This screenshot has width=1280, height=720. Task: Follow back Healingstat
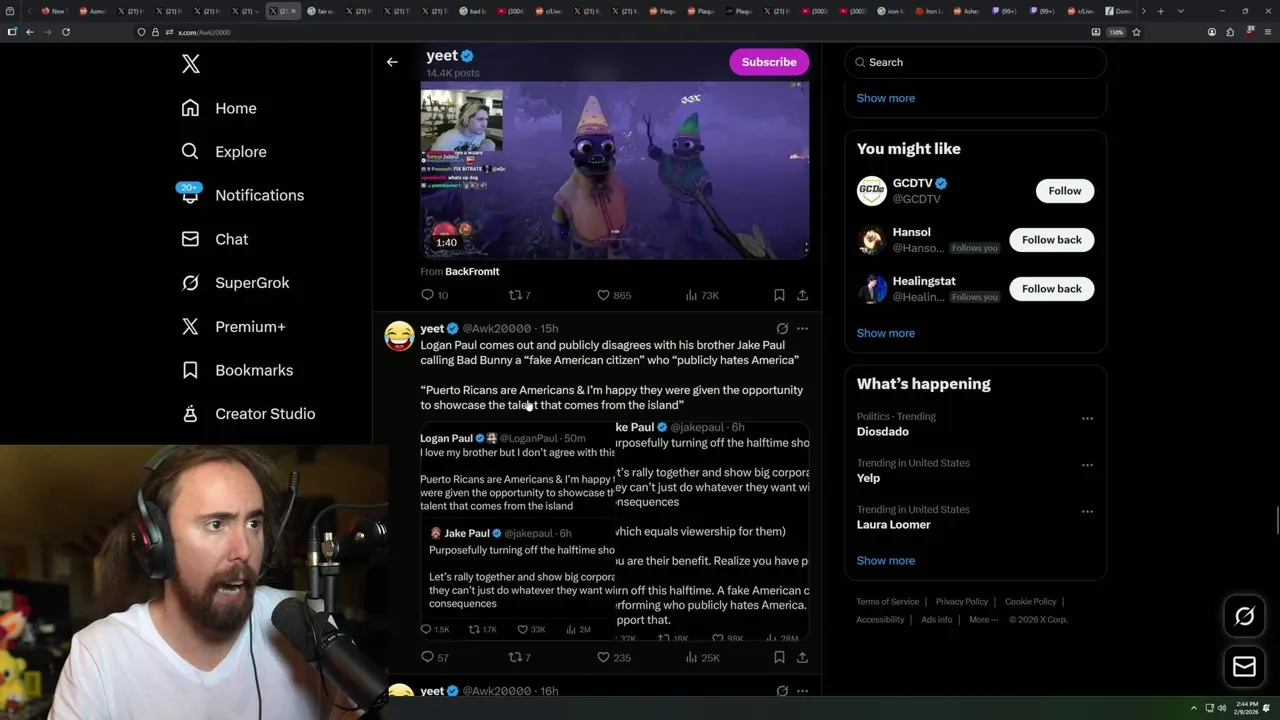click(1052, 289)
